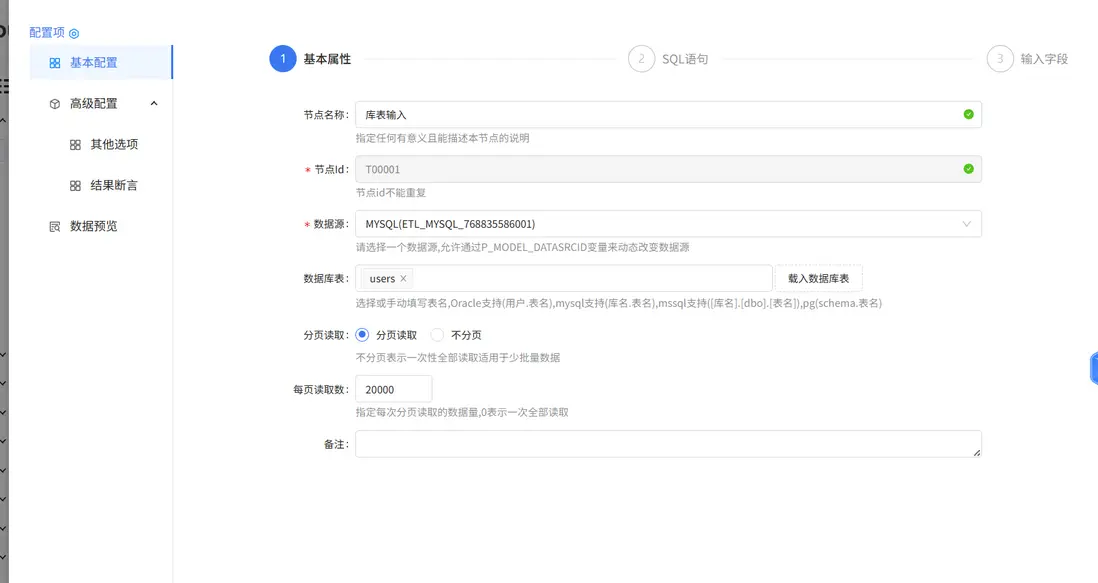Screen dimensions: 1098x583
Task: Click the blue collapsed panel handle on right edge
Action: click(1092, 368)
